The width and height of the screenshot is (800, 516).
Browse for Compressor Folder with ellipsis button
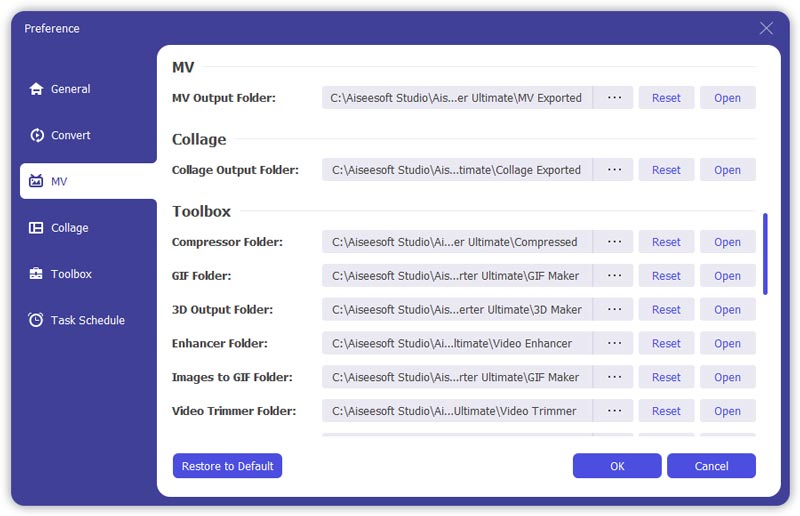coord(614,241)
